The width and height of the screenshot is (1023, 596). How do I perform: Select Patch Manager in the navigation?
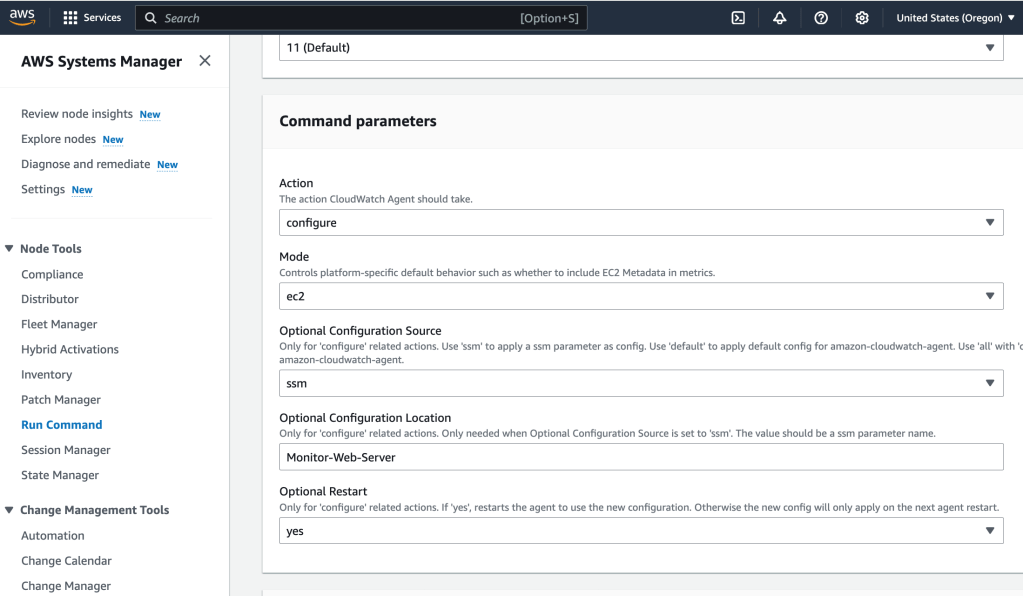(61, 400)
